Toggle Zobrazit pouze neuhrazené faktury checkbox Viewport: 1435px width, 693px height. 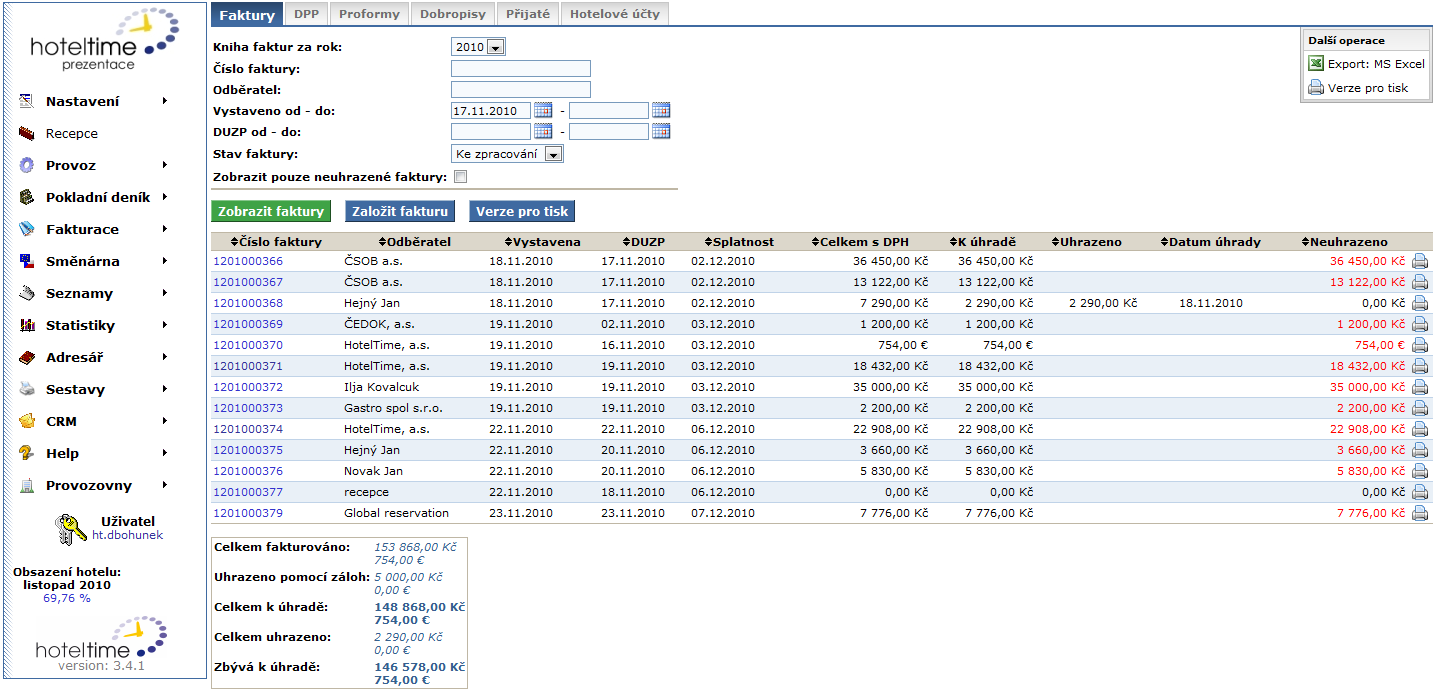(x=460, y=177)
